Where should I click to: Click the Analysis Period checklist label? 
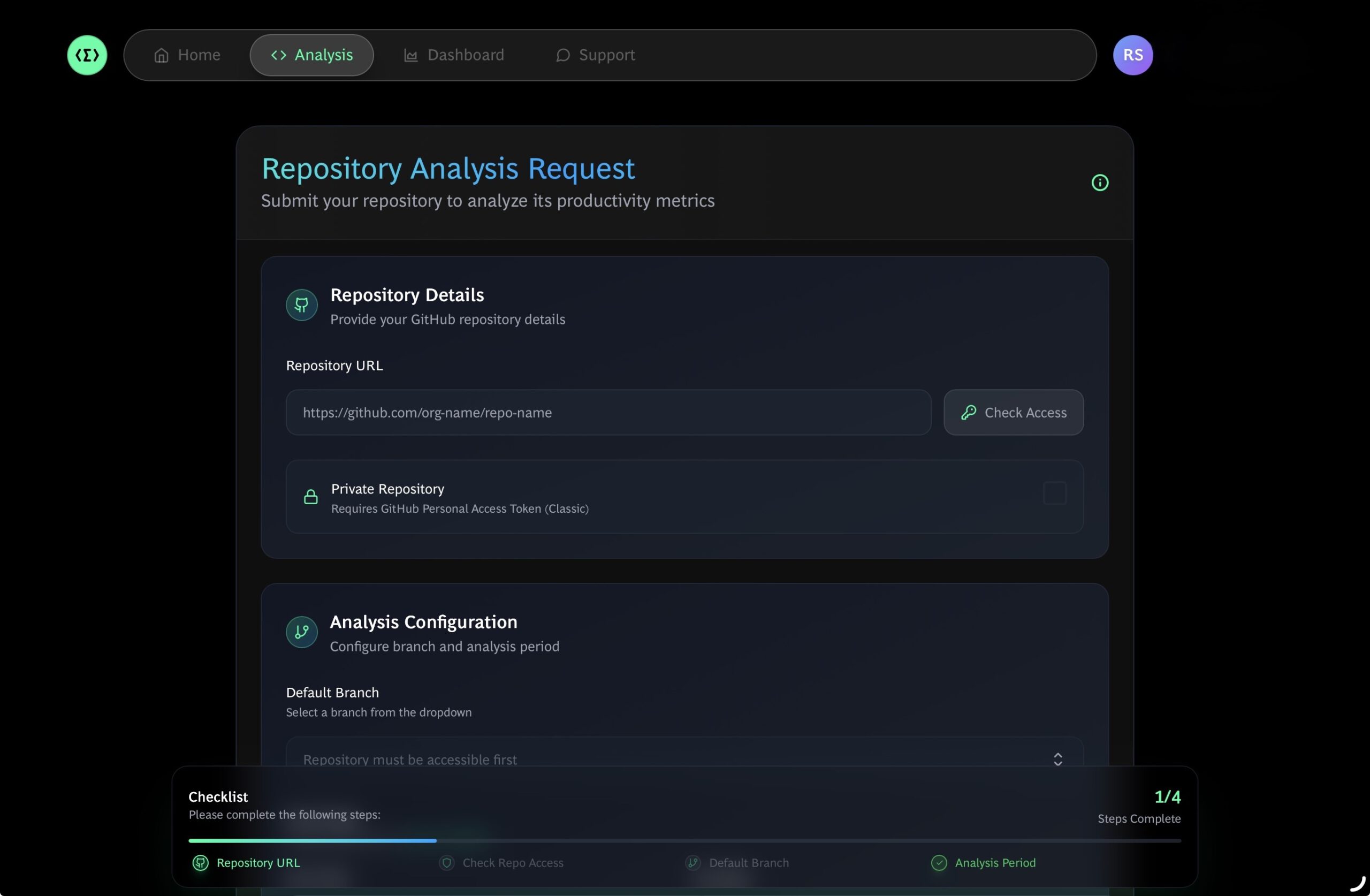[x=995, y=862]
